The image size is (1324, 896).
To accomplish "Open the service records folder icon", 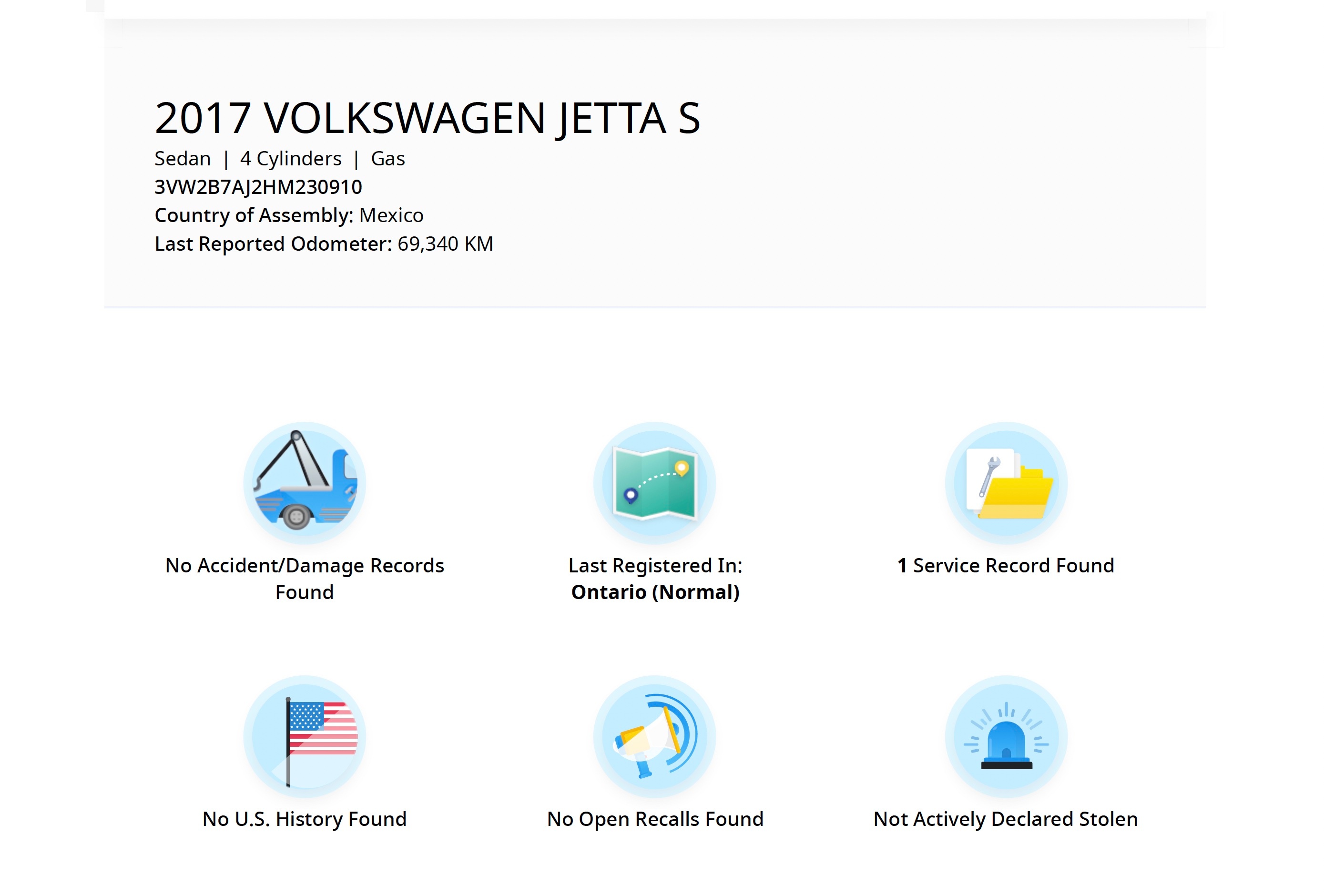I will (x=1006, y=482).
